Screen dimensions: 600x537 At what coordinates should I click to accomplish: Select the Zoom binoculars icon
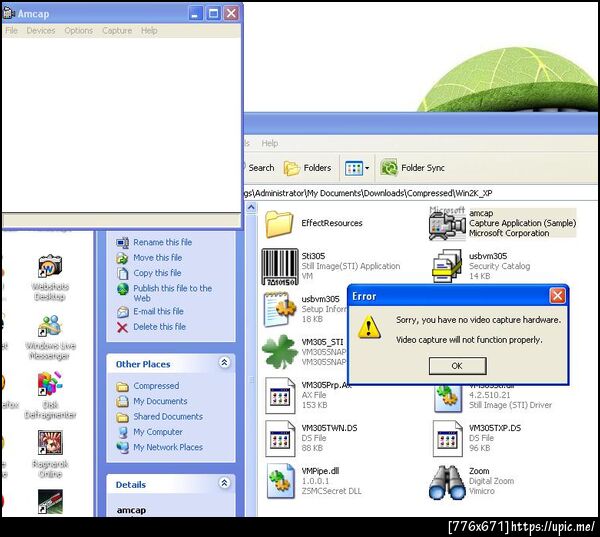pyautogui.click(x=447, y=482)
